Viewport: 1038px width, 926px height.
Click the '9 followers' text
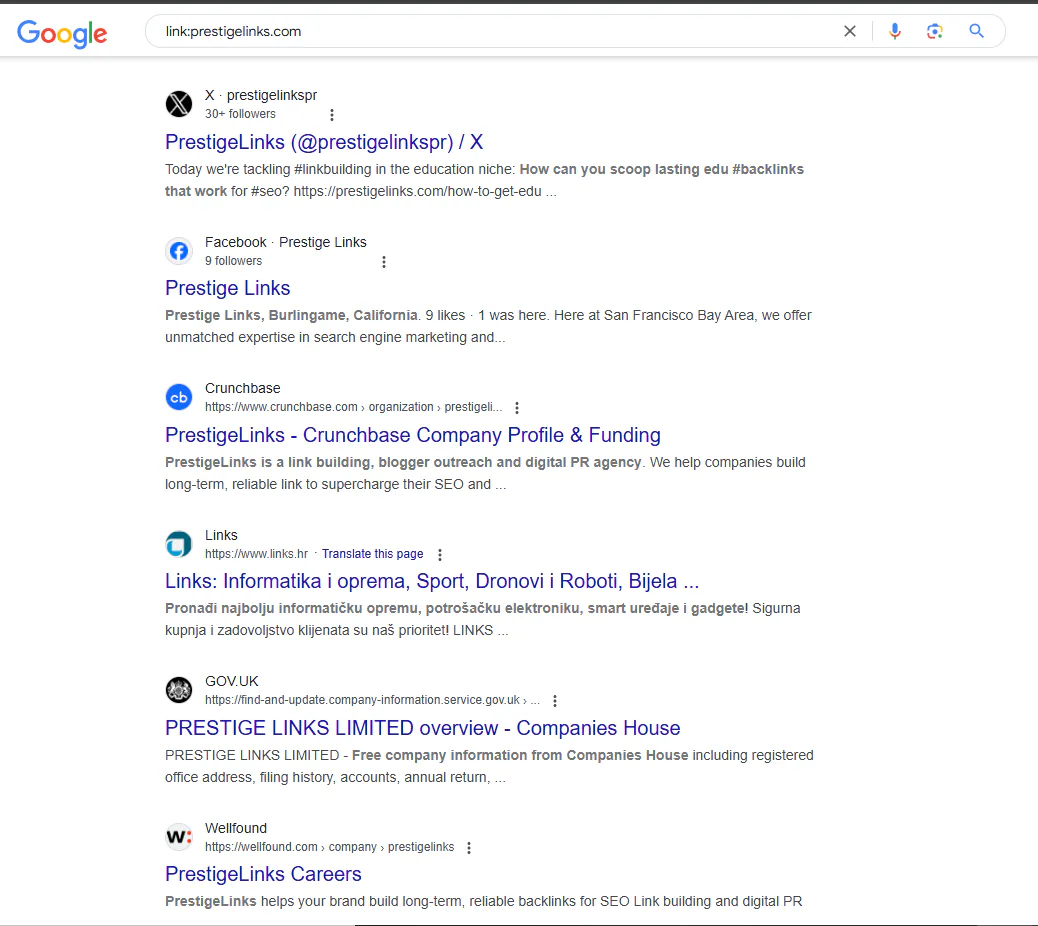233,261
